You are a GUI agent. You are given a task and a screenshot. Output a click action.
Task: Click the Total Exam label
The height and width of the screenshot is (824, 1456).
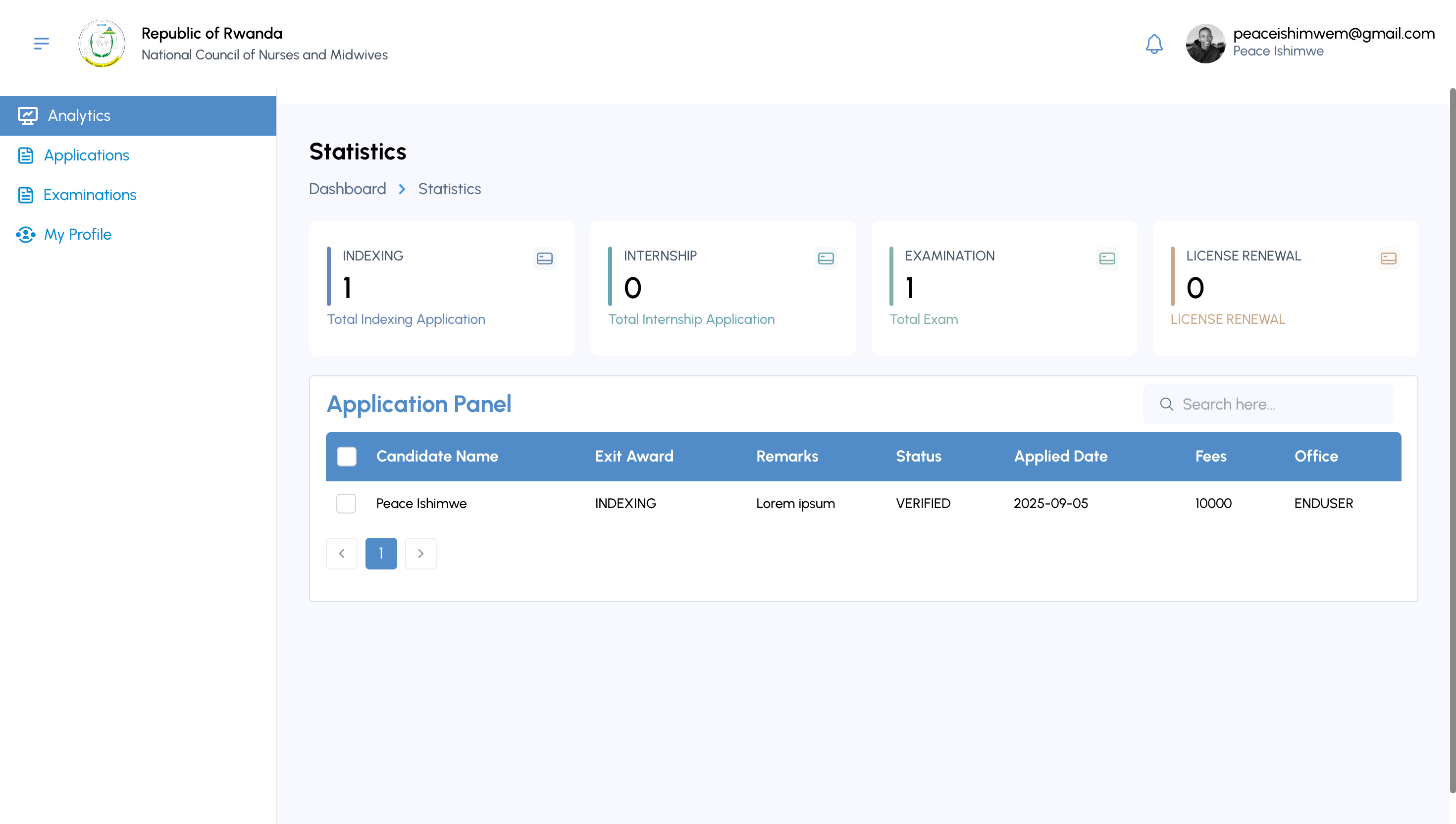(924, 319)
